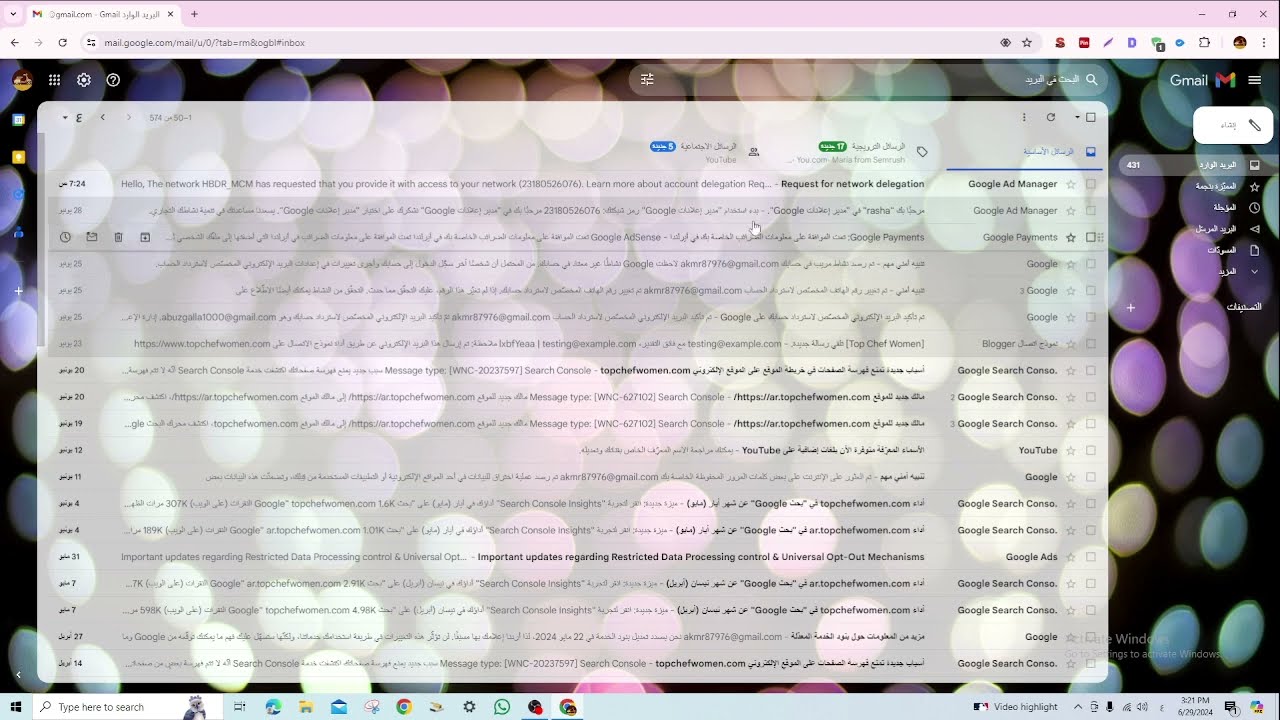Click the search magnifier icon in Gmail

pos(1092,79)
